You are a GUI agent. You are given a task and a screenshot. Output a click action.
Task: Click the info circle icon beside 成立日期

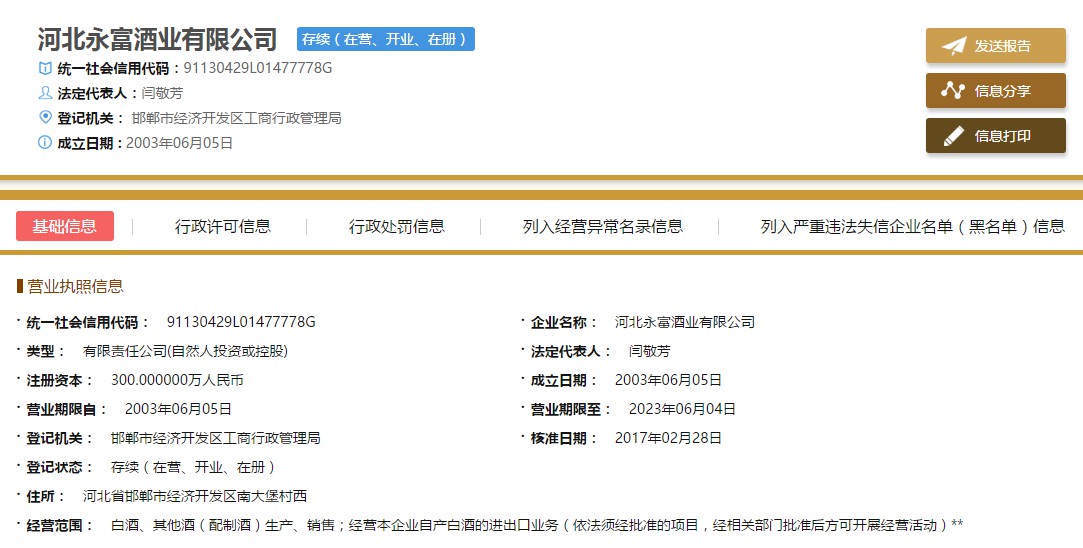tap(45, 142)
